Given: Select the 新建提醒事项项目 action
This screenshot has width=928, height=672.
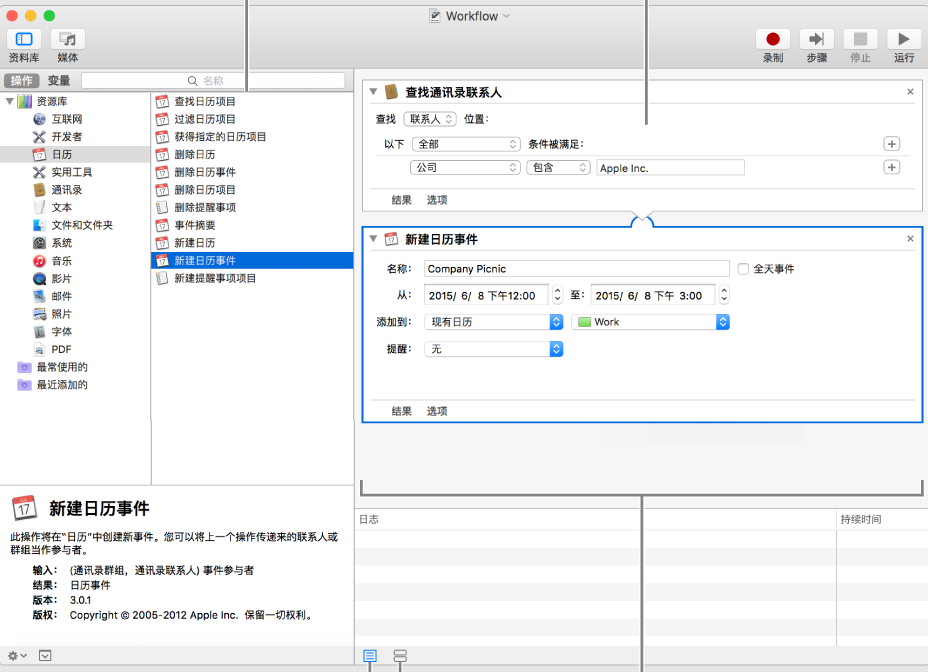Looking at the screenshot, I should 215,278.
